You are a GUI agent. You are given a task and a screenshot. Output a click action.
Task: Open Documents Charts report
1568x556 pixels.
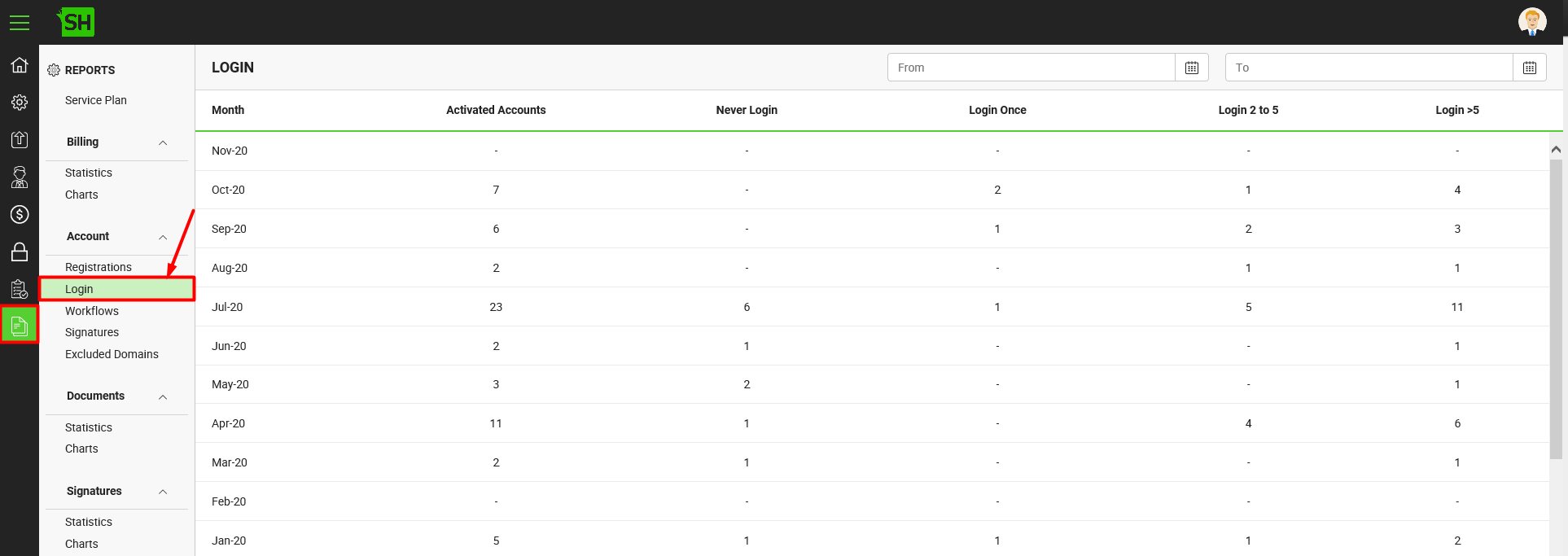[81, 449]
